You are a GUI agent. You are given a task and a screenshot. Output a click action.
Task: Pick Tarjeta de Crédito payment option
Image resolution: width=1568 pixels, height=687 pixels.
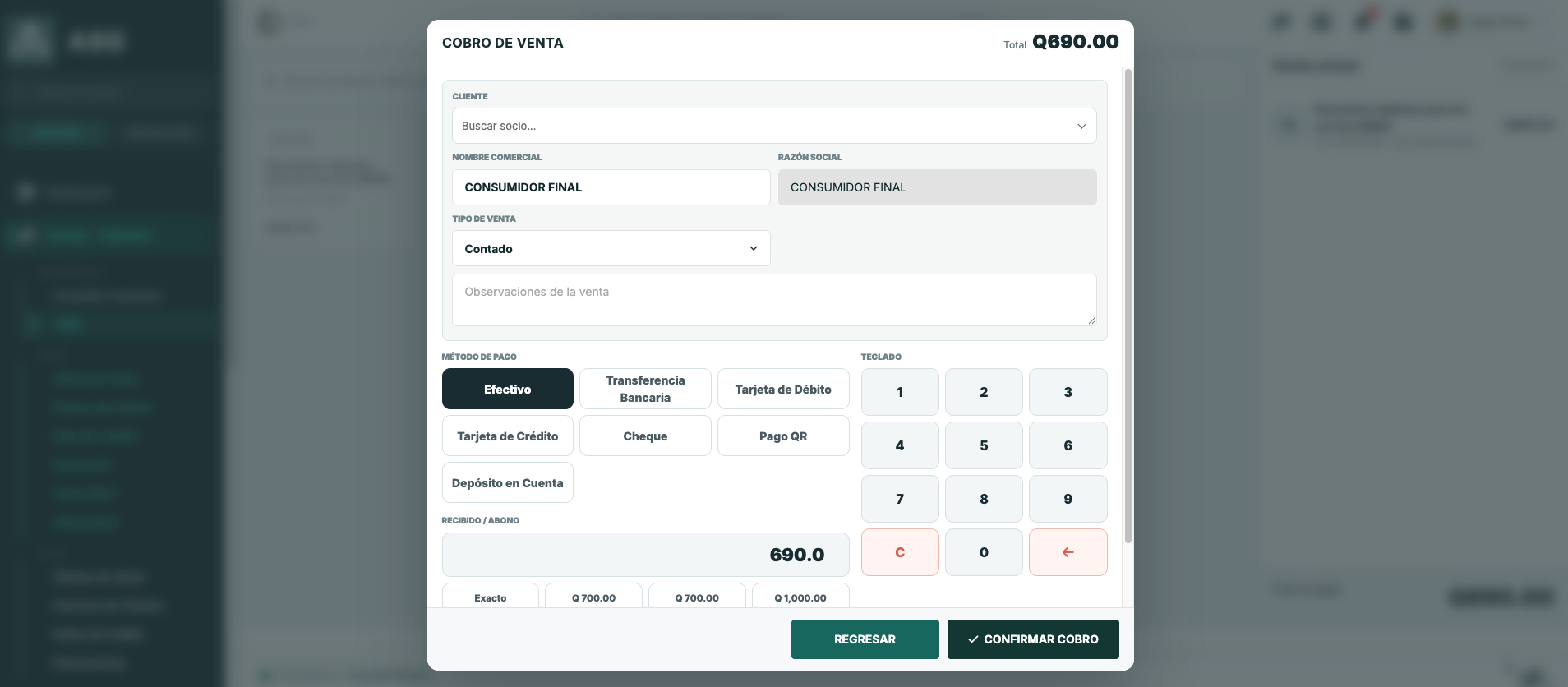[x=508, y=436]
